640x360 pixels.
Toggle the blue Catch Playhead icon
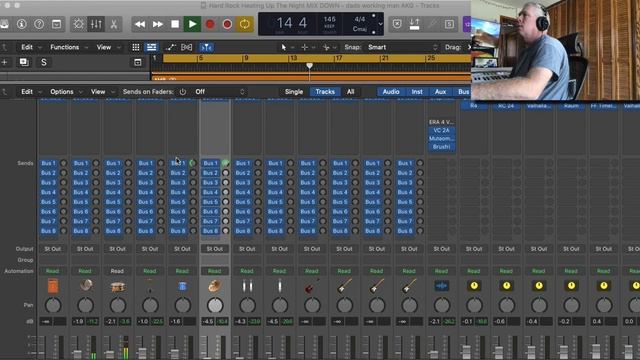point(207,47)
